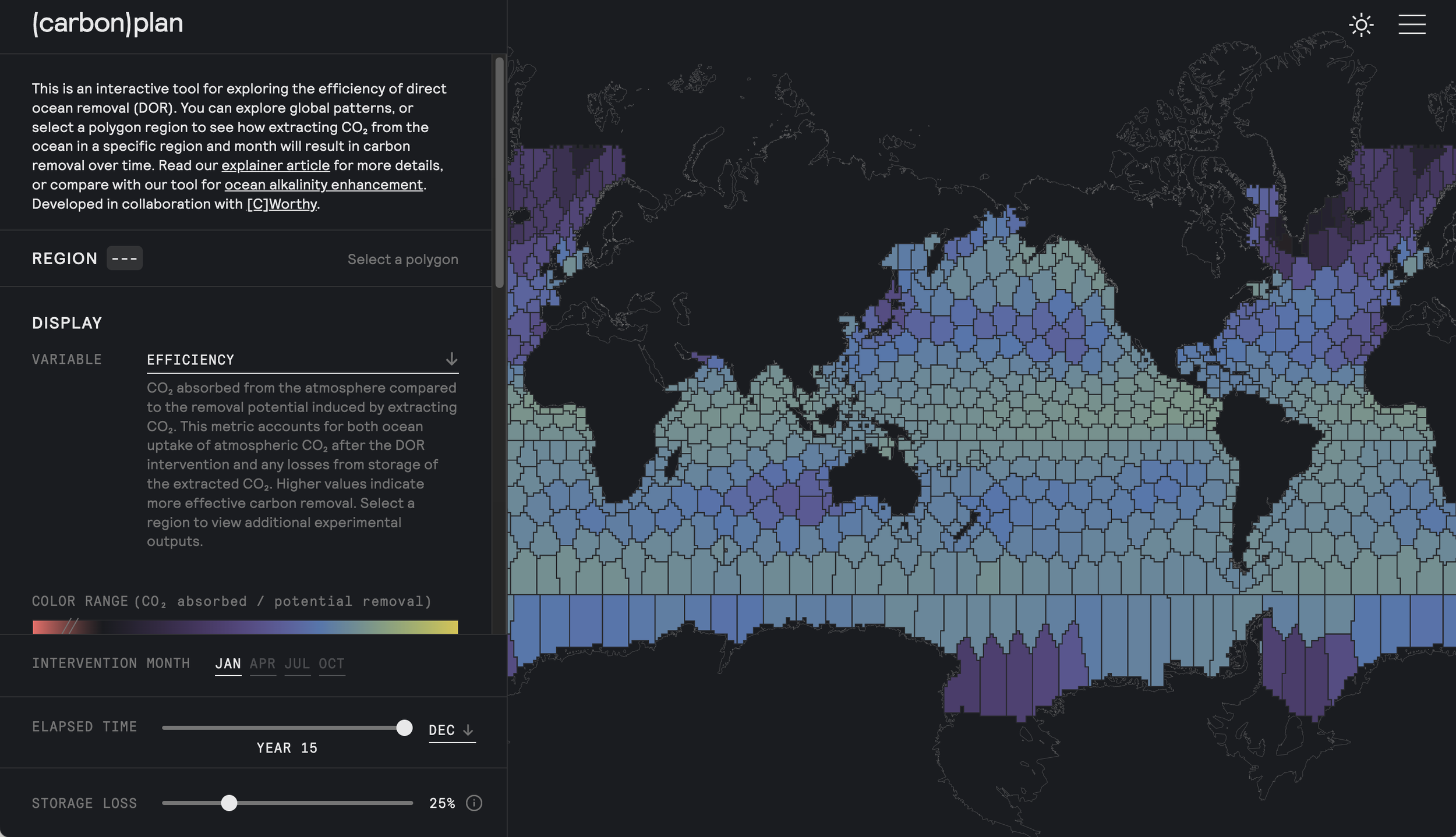
Task: Open the explainer article link
Action: [x=275, y=165]
